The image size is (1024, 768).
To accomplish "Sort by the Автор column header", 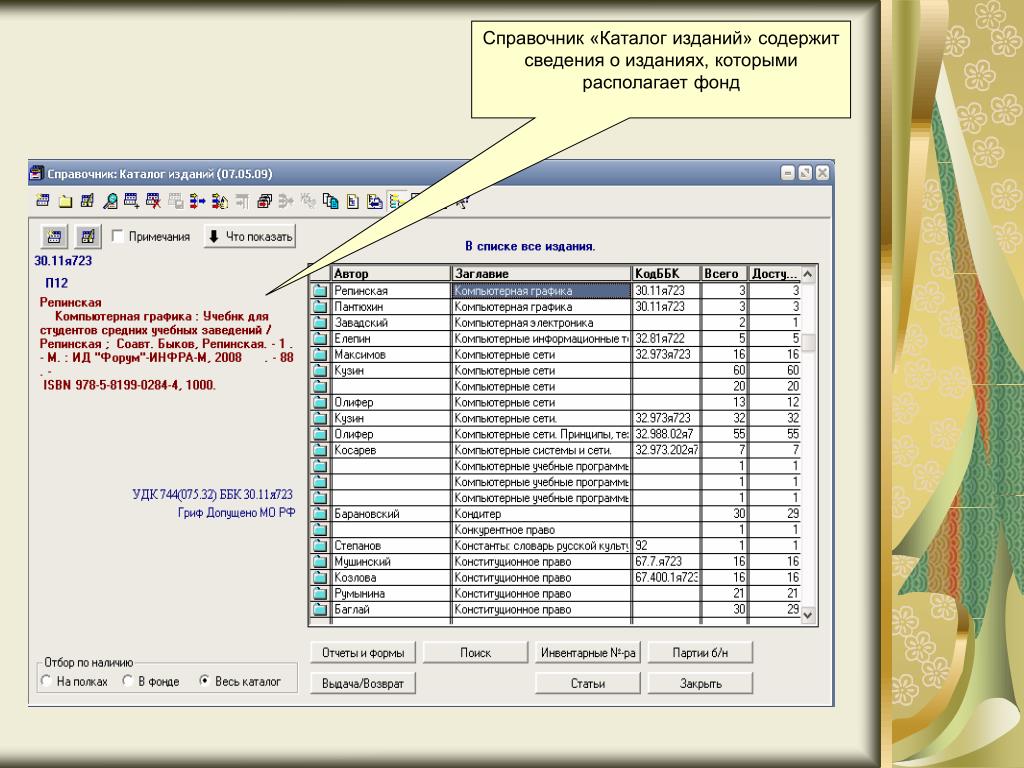I will tap(391, 274).
